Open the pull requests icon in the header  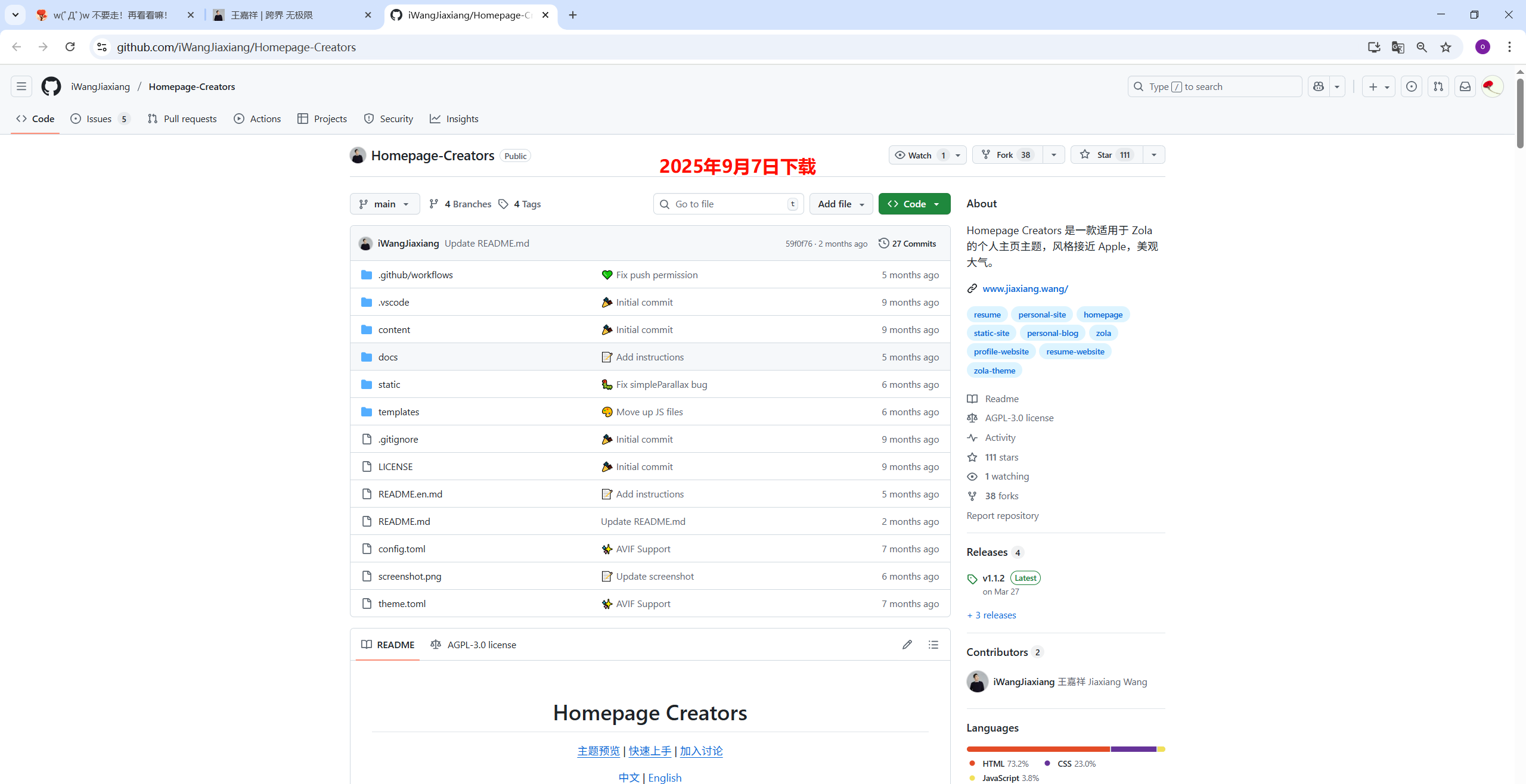click(1438, 86)
